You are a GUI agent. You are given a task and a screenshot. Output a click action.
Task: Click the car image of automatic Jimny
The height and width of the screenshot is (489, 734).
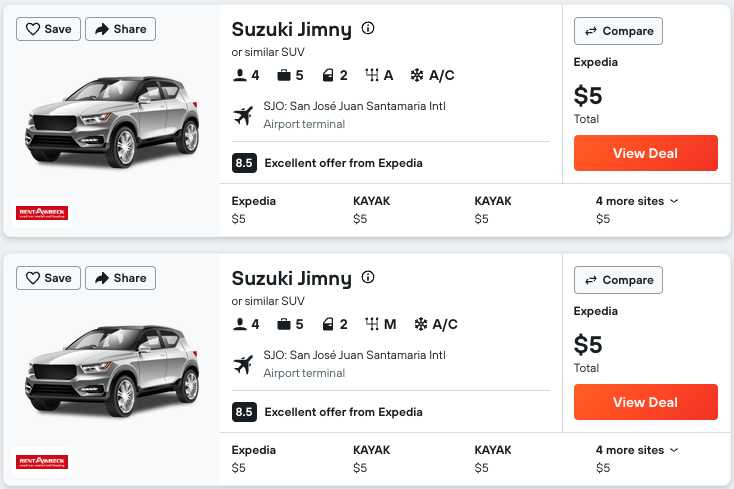pos(112,122)
